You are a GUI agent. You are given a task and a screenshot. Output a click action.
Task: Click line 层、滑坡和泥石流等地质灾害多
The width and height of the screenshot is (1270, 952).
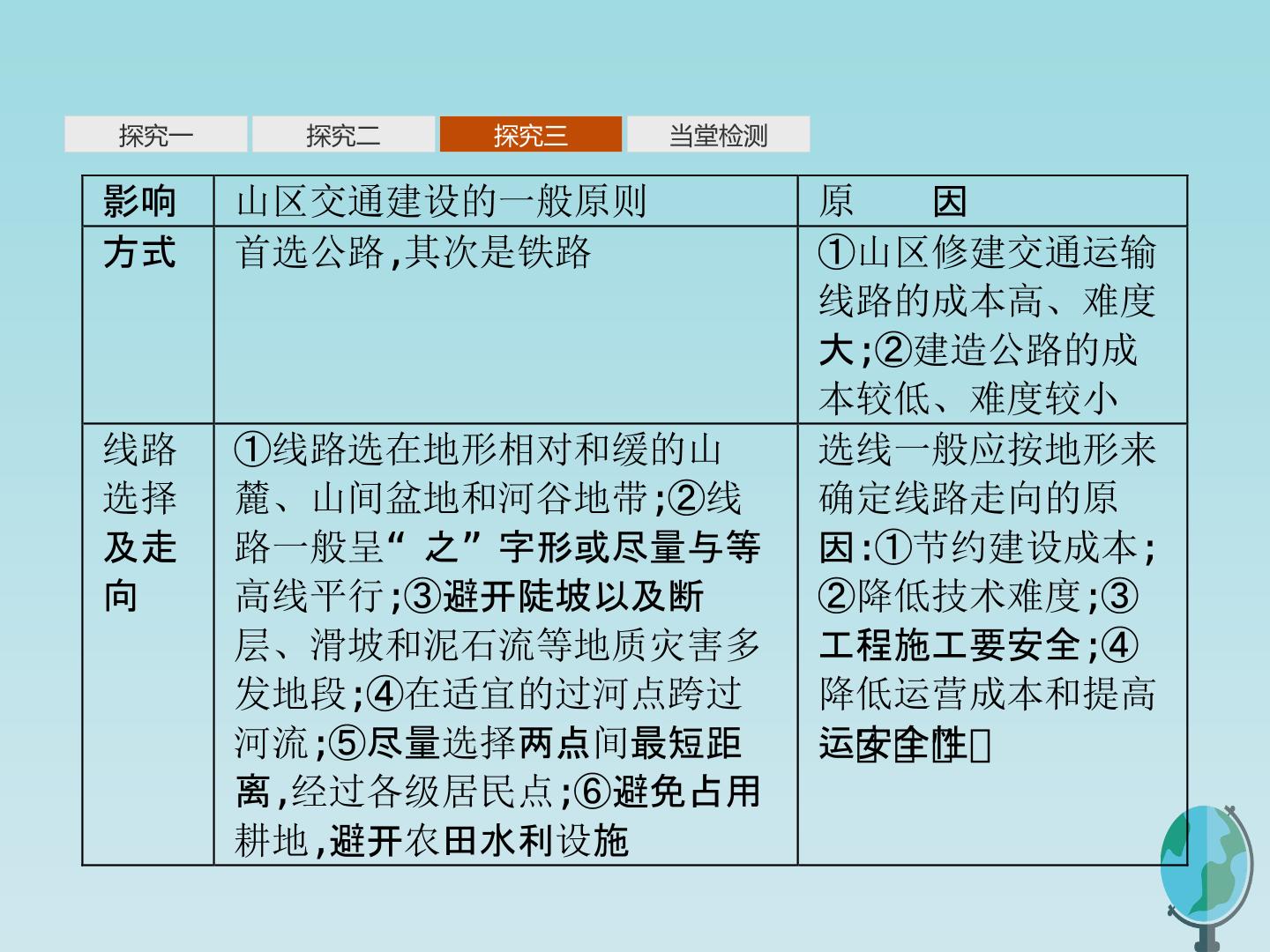click(x=498, y=645)
